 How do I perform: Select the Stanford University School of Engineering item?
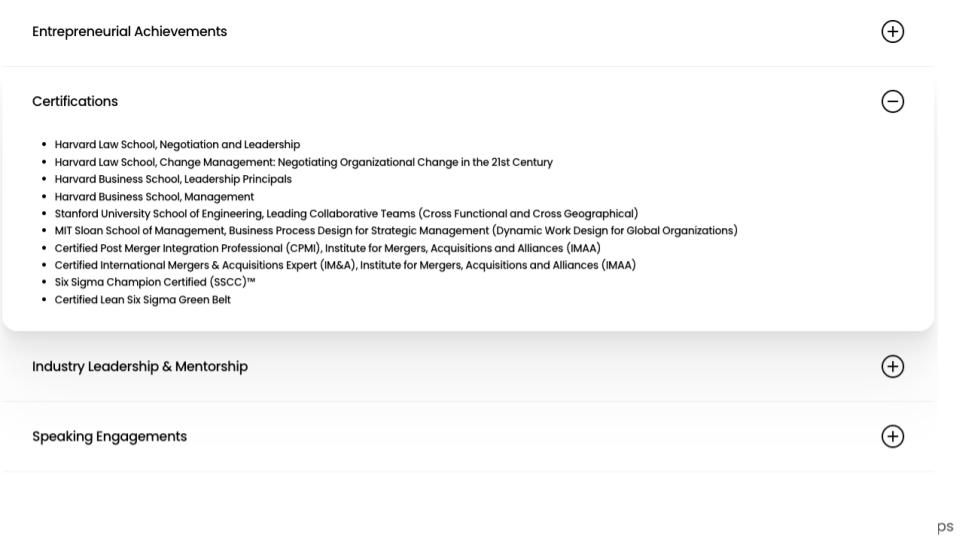pyautogui.click(x=346, y=214)
